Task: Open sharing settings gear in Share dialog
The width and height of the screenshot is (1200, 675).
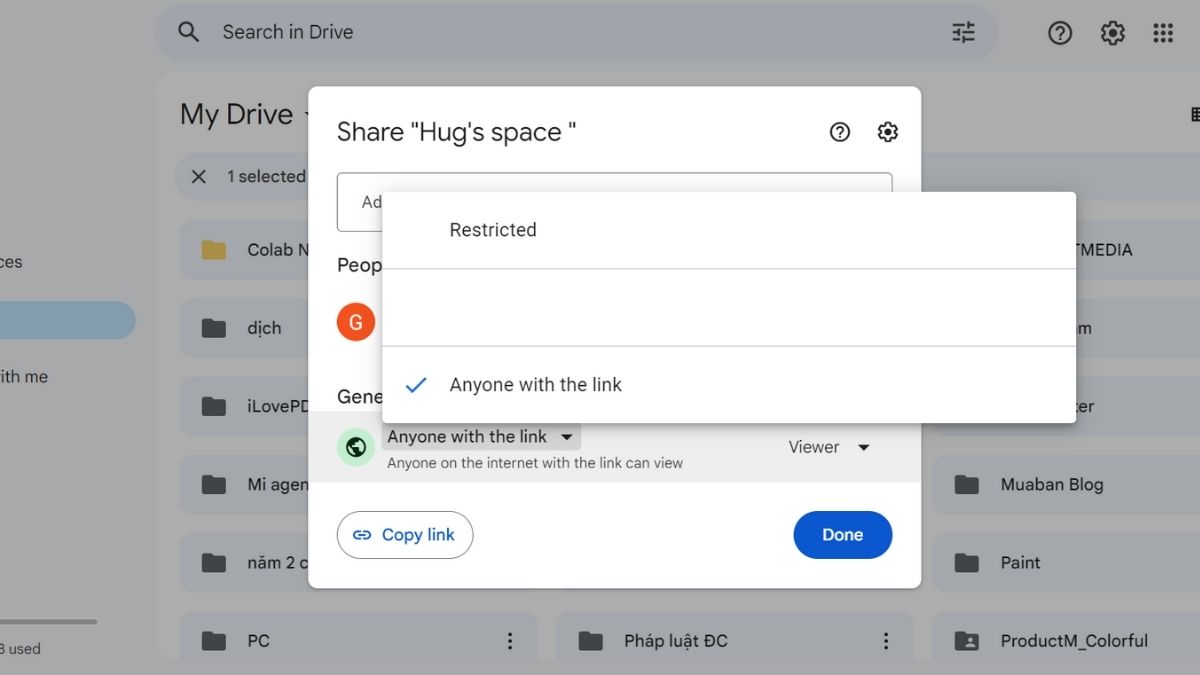Action: (x=887, y=131)
